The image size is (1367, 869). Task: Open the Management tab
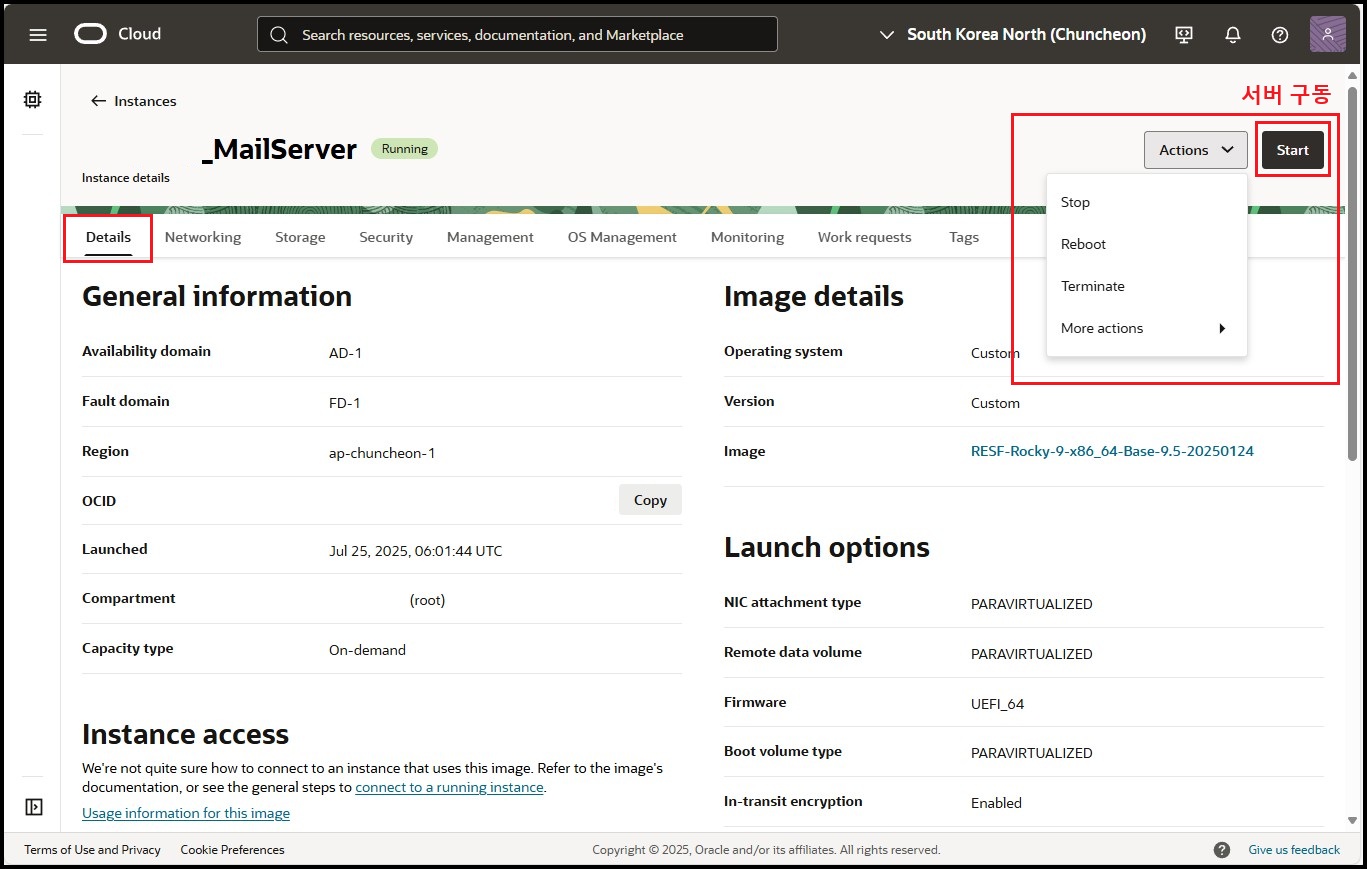pos(490,237)
